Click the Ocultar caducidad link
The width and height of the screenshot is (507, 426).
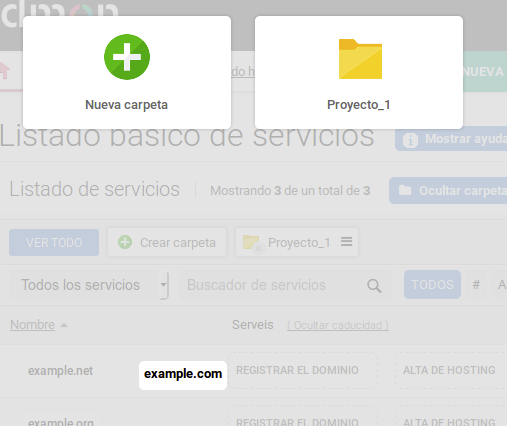338,325
